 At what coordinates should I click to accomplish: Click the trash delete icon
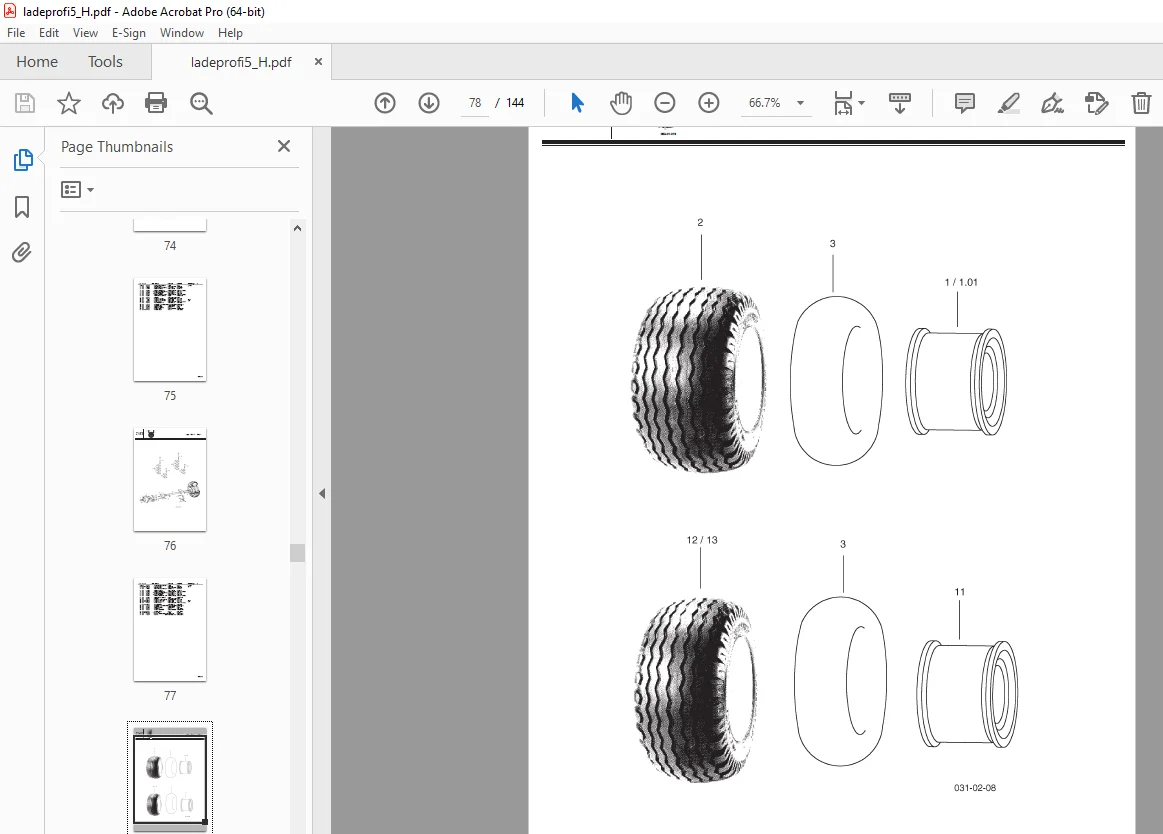pyautogui.click(x=1141, y=103)
